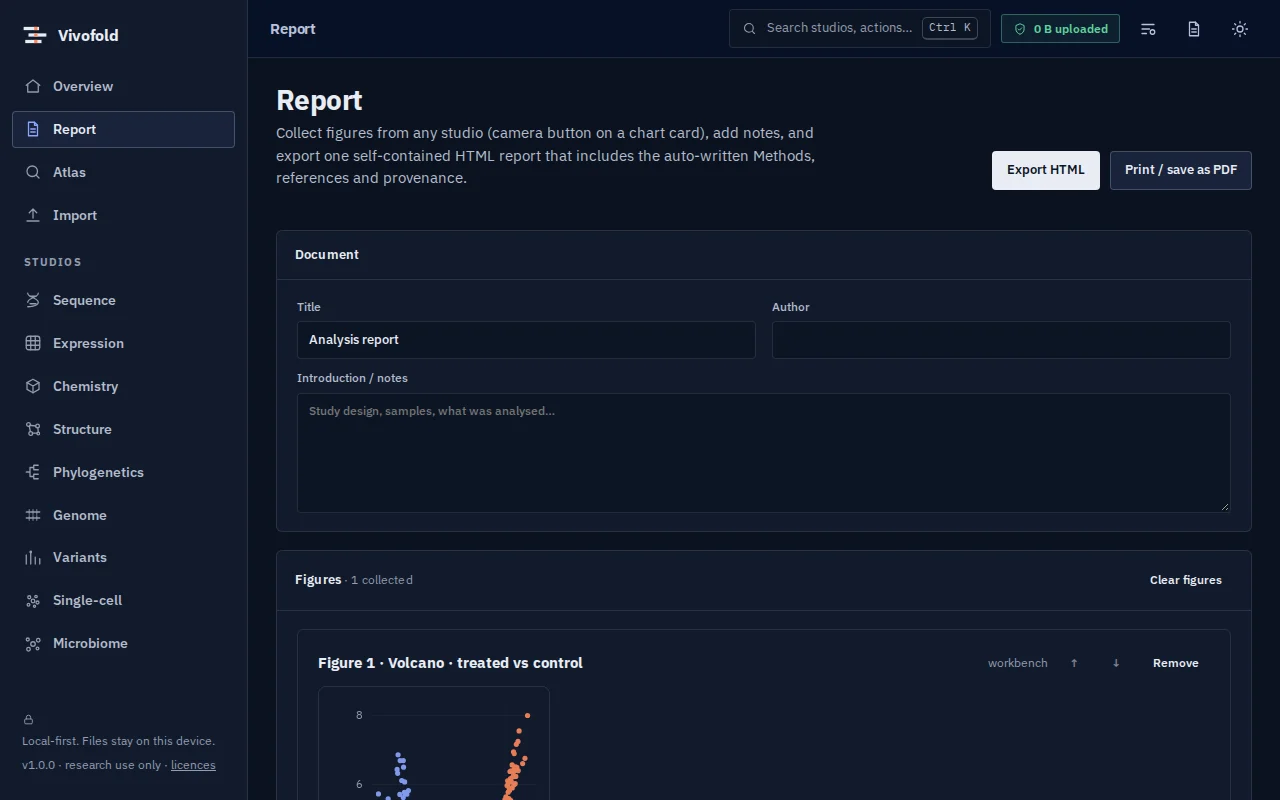Remove Figure 1 from the report

coord(1176,663)
